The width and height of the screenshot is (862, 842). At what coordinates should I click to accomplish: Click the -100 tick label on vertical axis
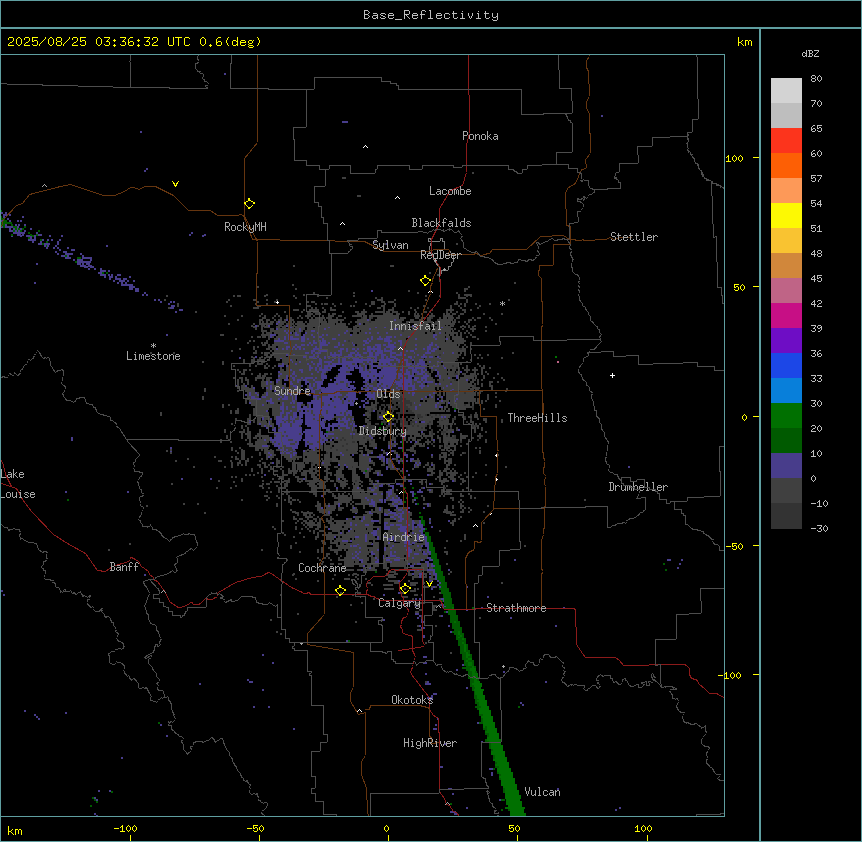click(731, 675)
